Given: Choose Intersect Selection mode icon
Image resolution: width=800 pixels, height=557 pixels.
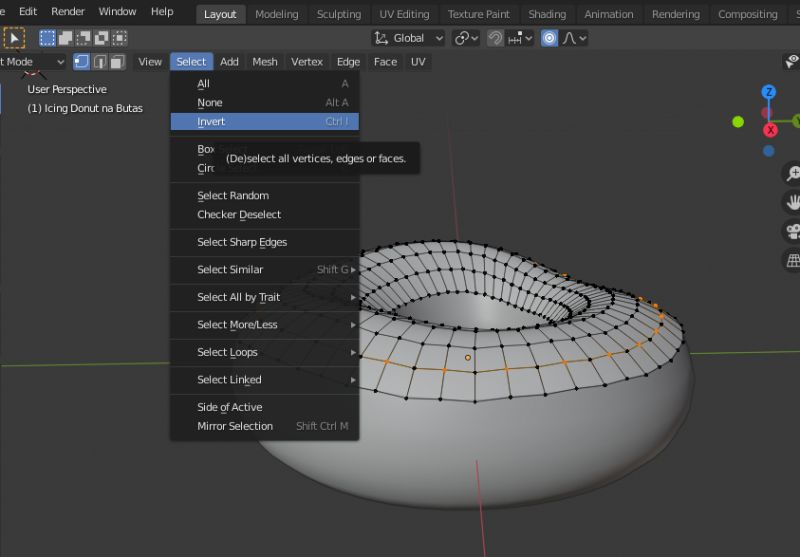Looking at the screenshot, I should [x=119, y=38].
